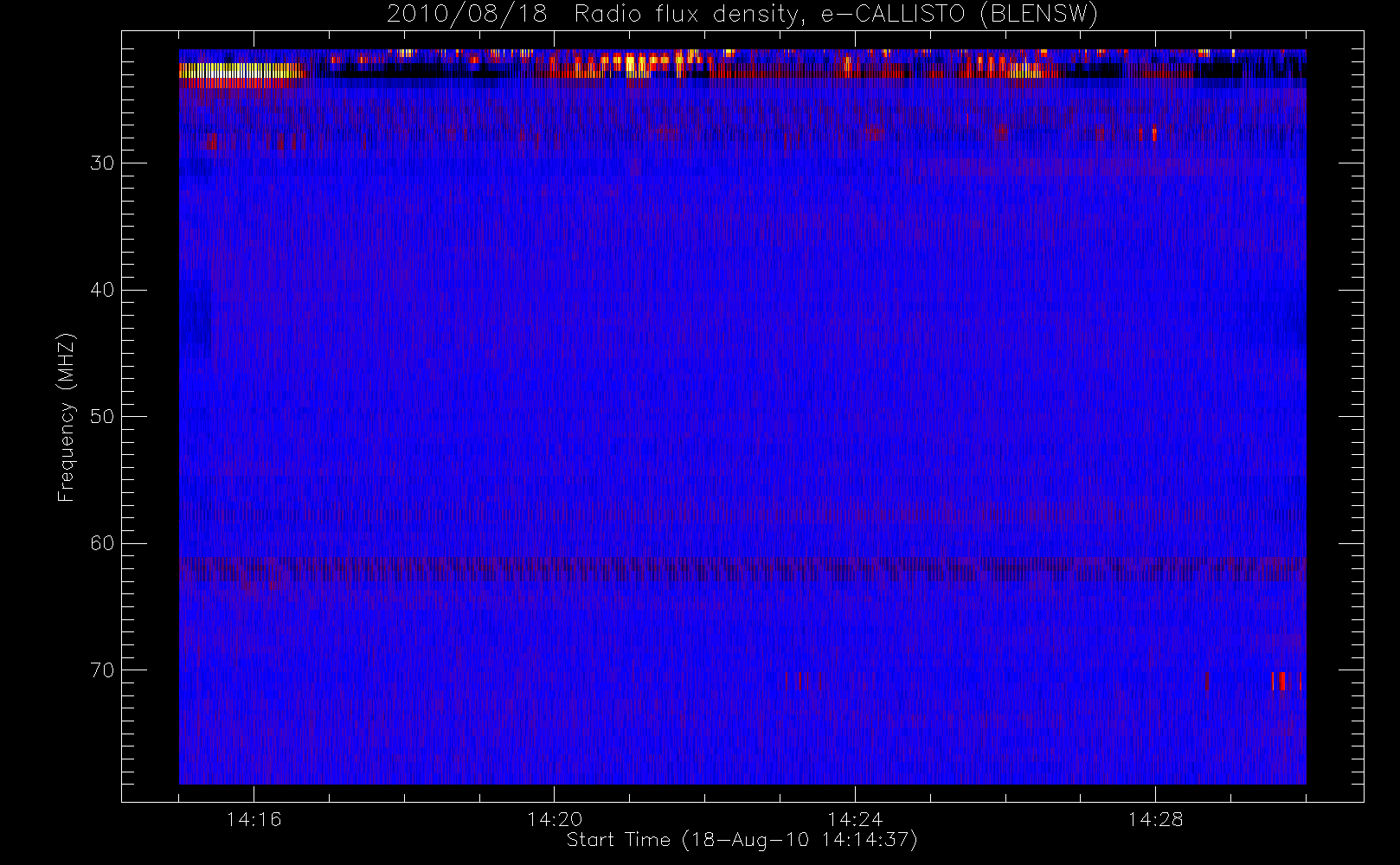Select the 'Frequency (MHZ)' y-axis label
Screen dimensions: 1400x865
pyautogui.click(x=67, y=417)
